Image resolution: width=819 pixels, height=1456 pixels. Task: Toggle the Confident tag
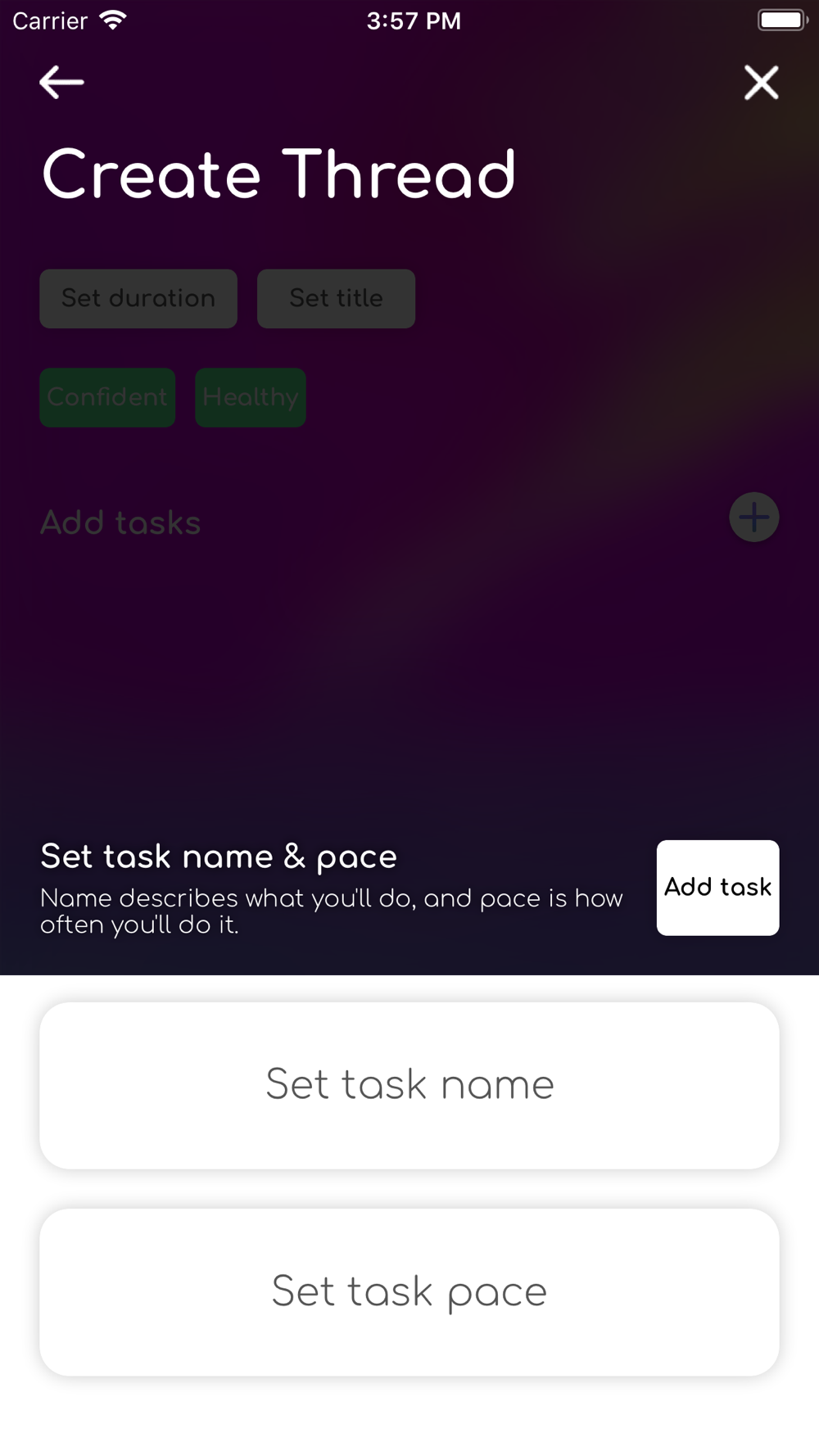(107, 397)
